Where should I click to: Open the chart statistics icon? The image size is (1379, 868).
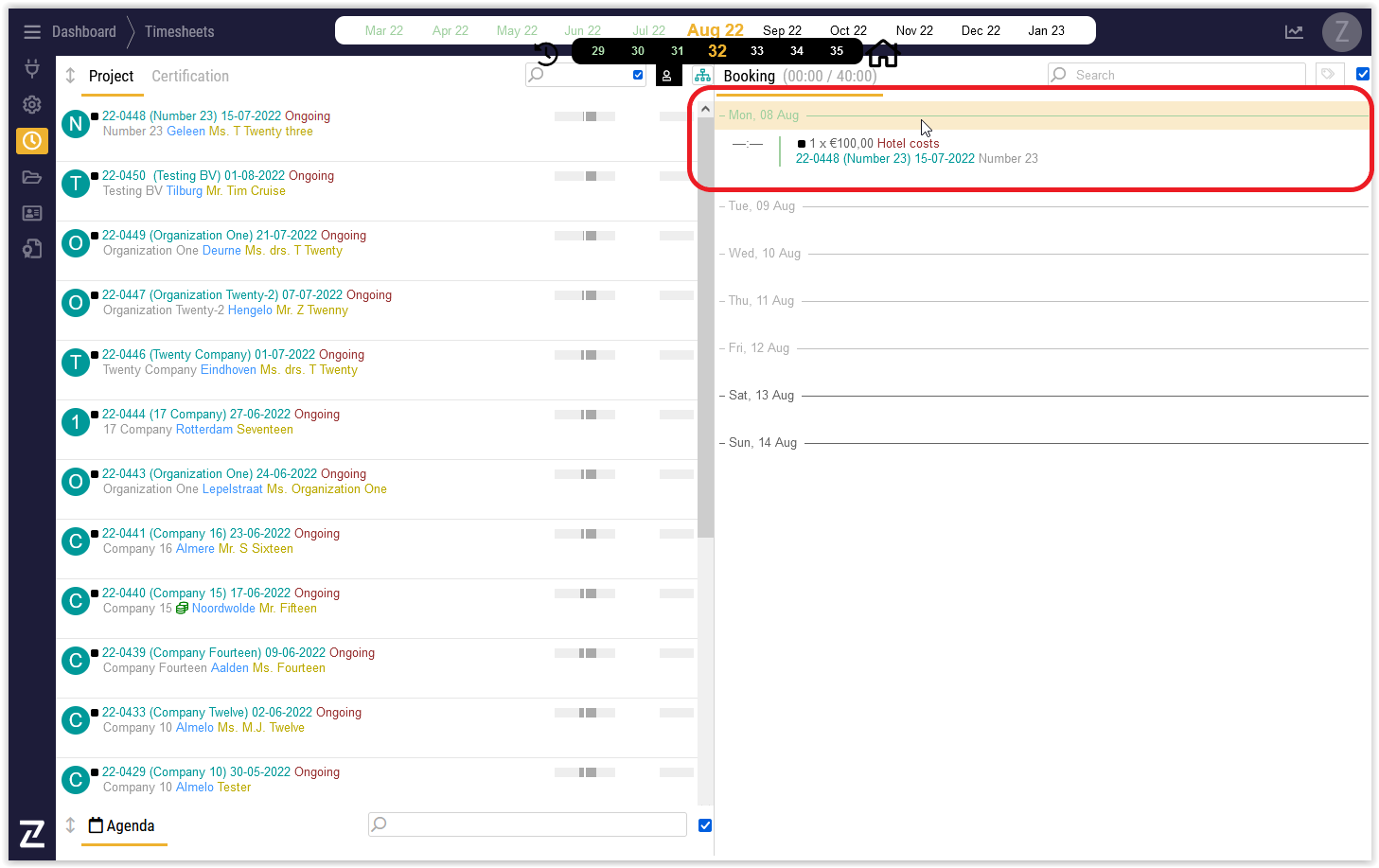(x=1294, y=32)
